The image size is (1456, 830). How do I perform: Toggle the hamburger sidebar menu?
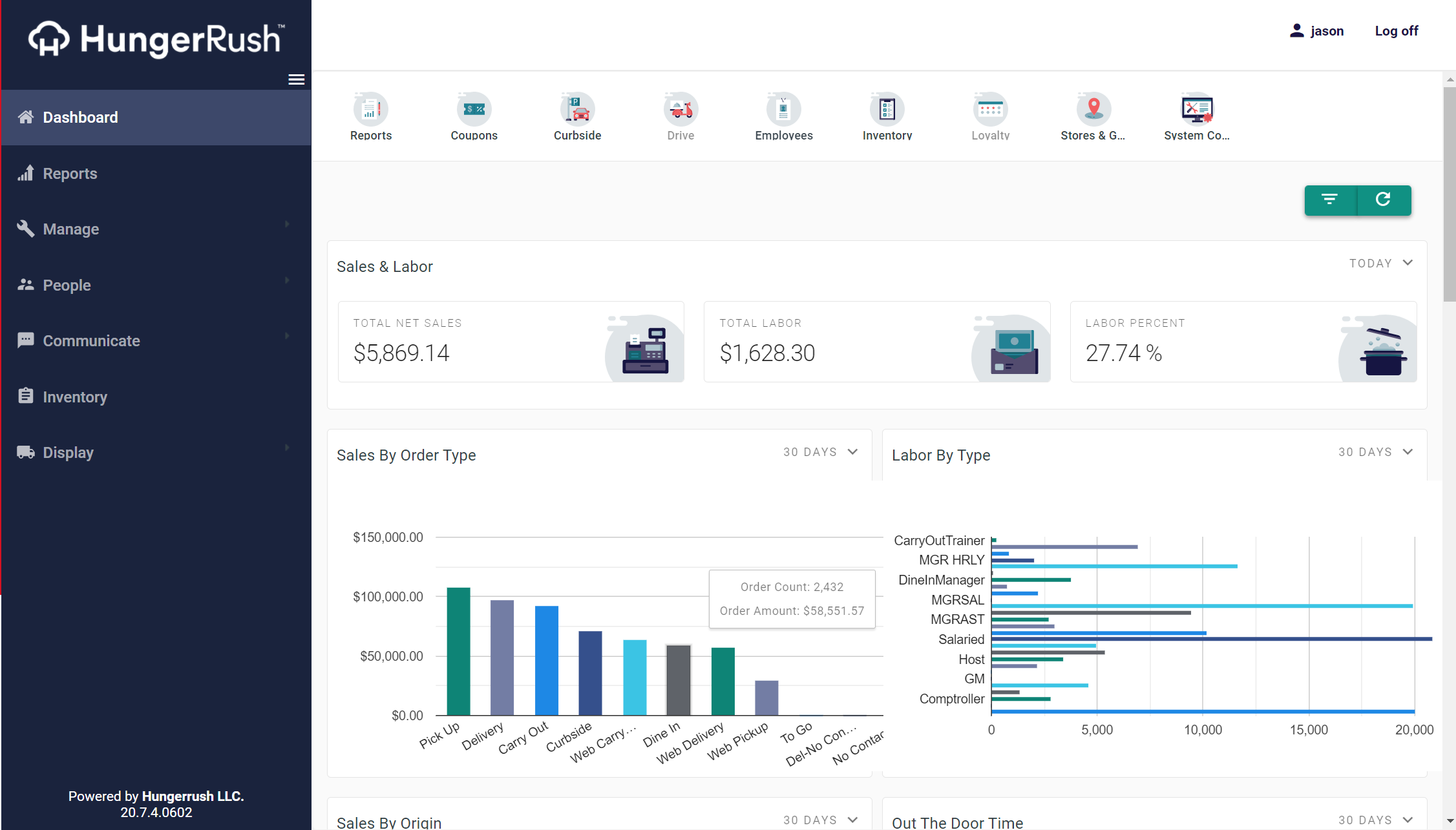point(296,79)
